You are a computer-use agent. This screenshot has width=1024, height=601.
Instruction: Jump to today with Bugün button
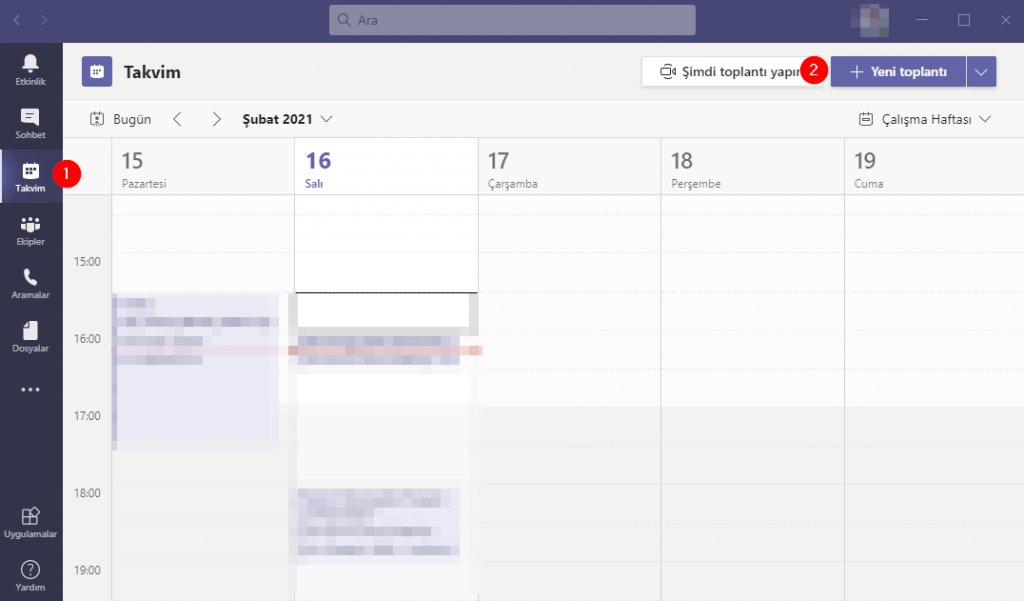(x=121, y=119)
